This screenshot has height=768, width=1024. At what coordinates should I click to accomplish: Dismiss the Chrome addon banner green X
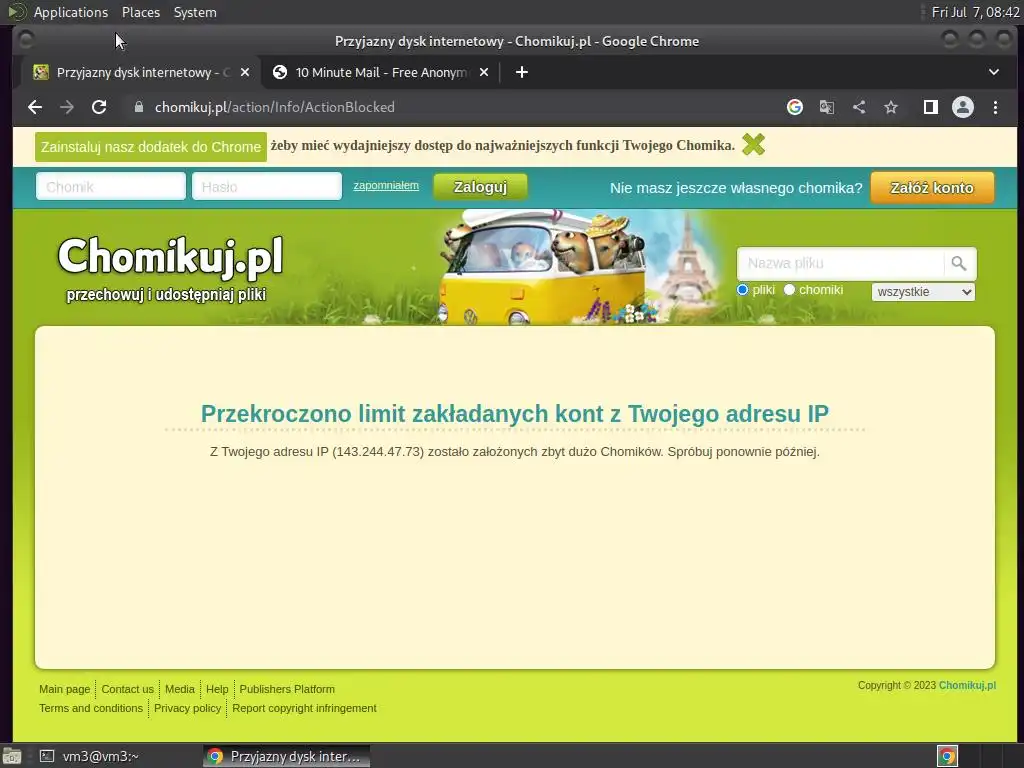(753, 144)
